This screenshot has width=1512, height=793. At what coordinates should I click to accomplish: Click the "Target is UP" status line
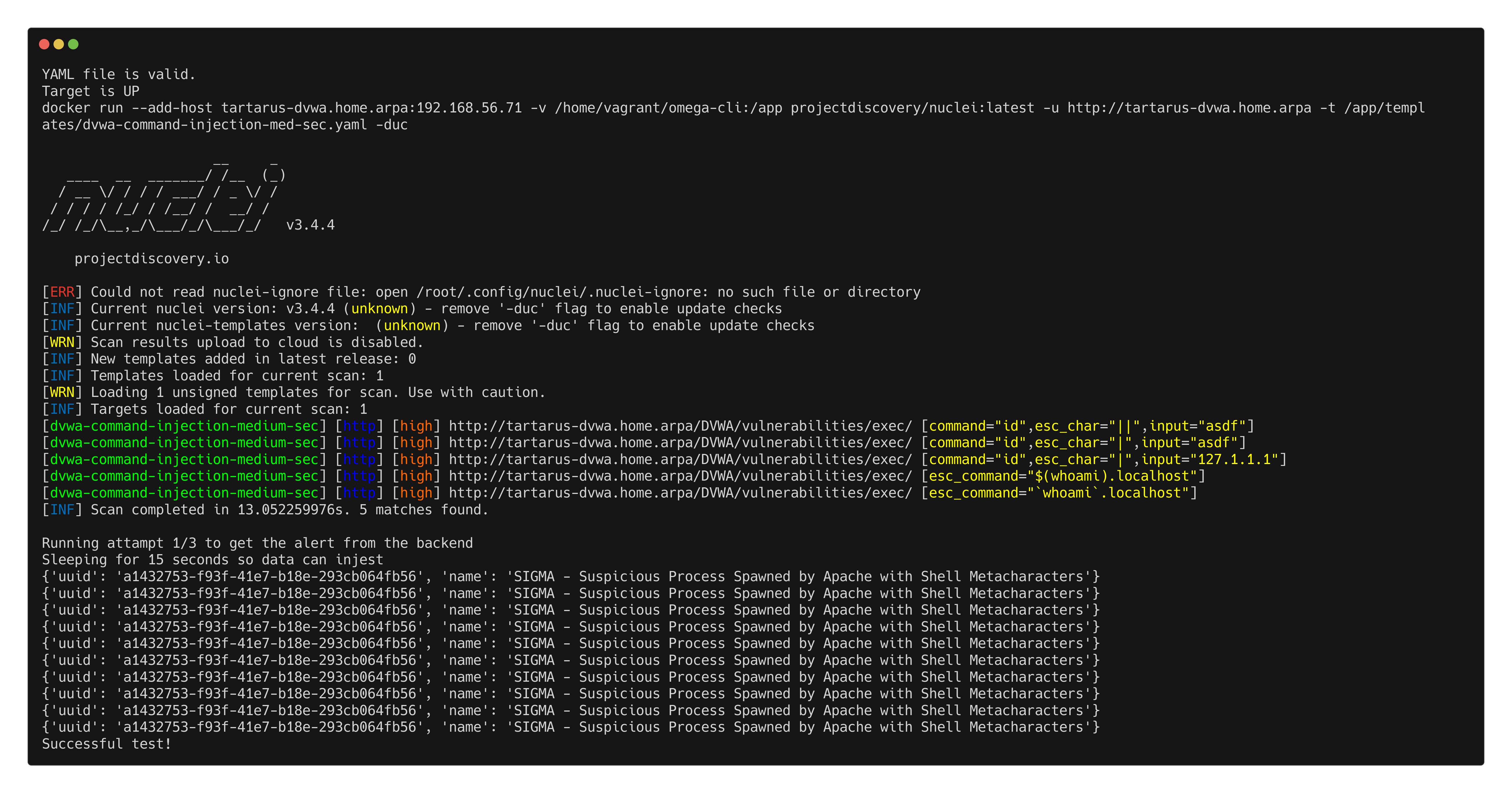tap(90, 92)
